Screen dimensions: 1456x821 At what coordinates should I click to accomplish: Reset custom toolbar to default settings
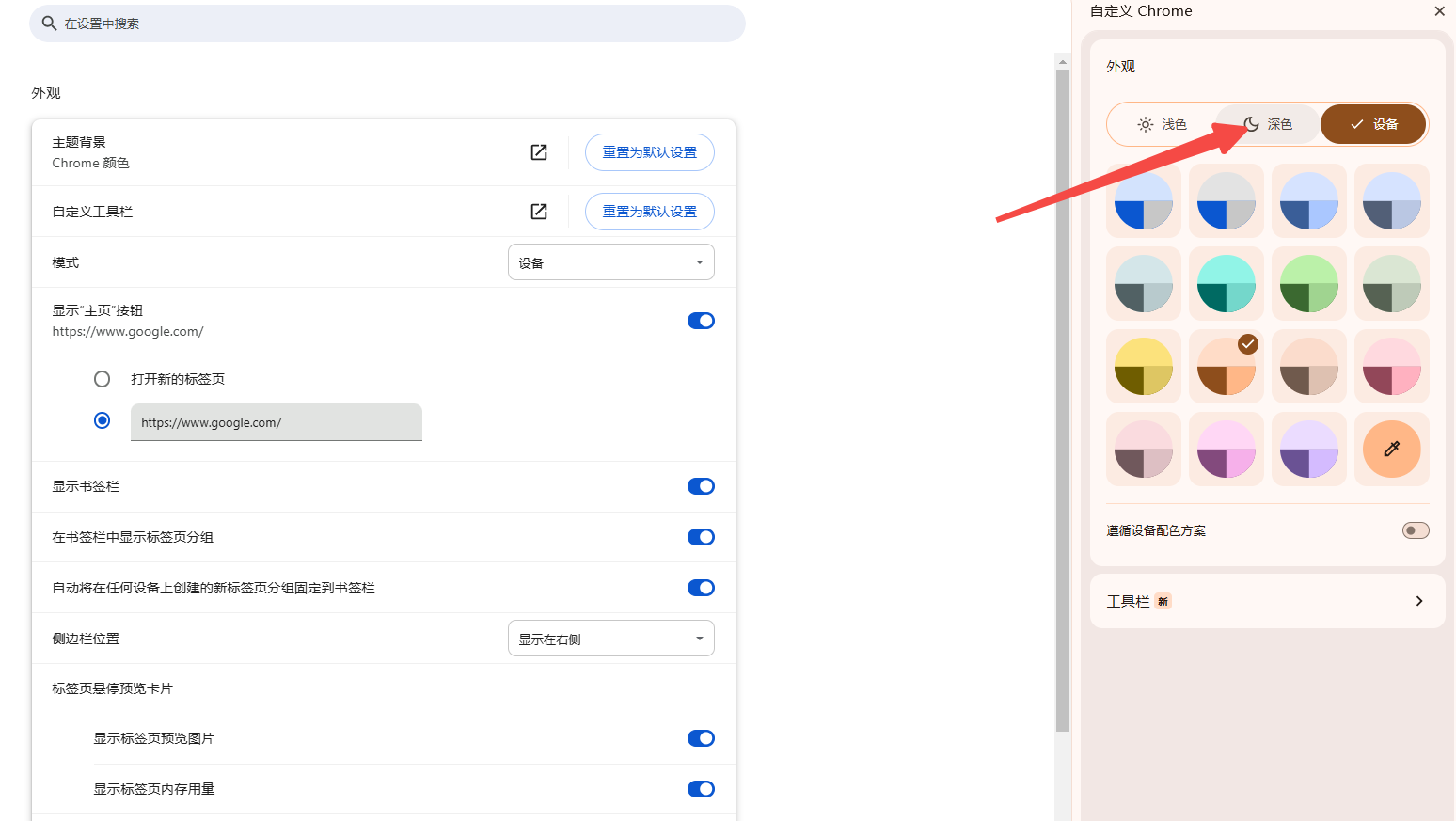[x=650, y=212]
